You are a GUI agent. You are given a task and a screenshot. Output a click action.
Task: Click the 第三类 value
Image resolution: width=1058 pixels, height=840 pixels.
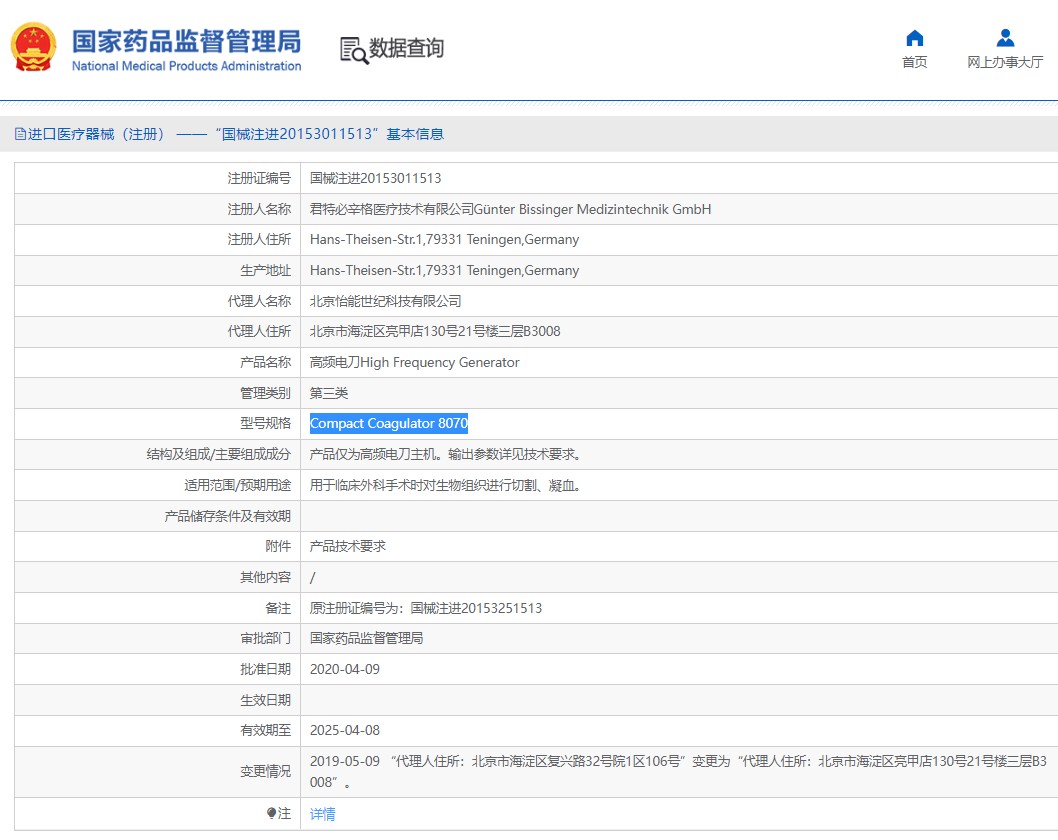(329, 393)
